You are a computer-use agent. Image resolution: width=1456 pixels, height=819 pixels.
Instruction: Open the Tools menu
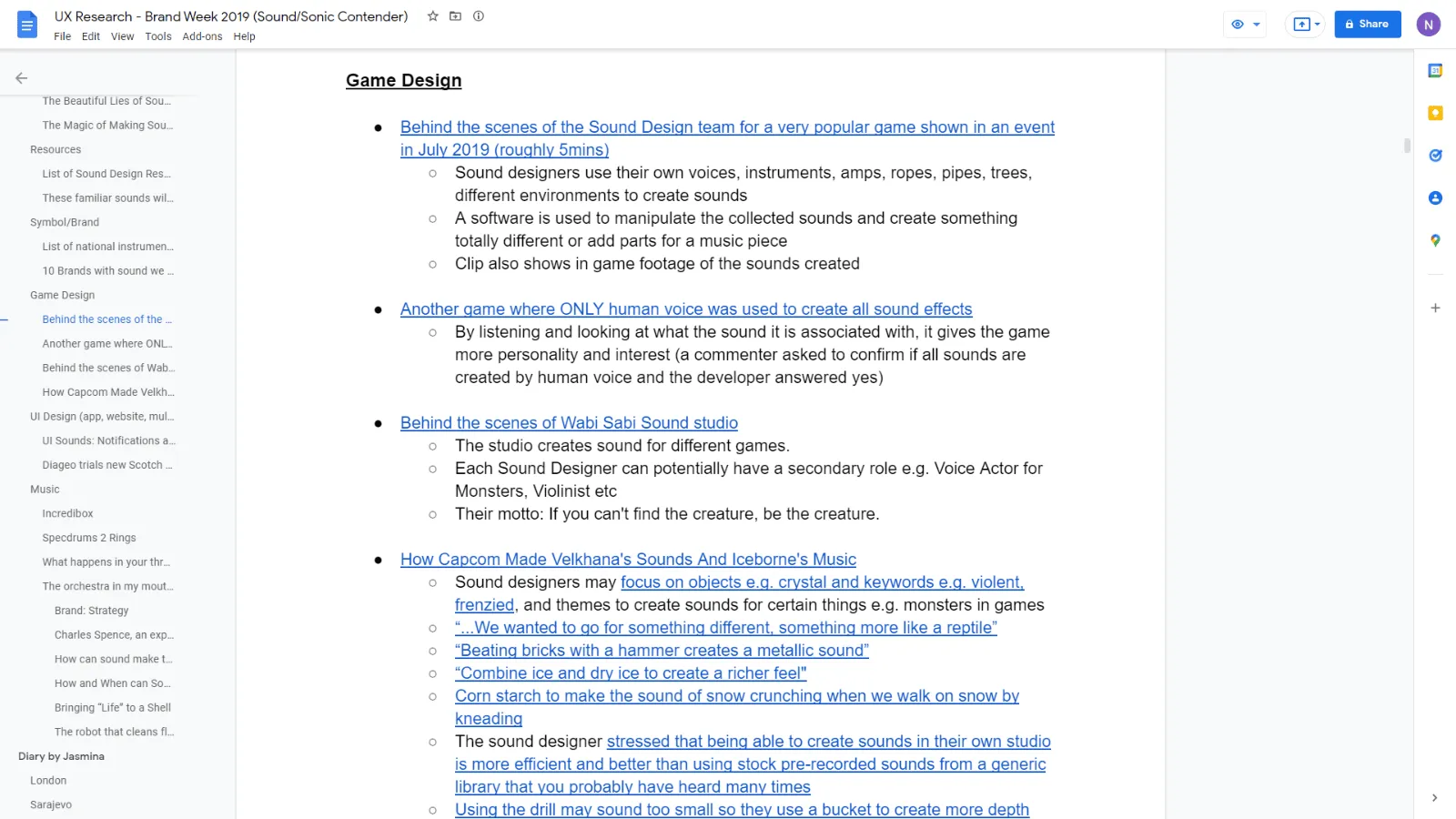point(158,36)
